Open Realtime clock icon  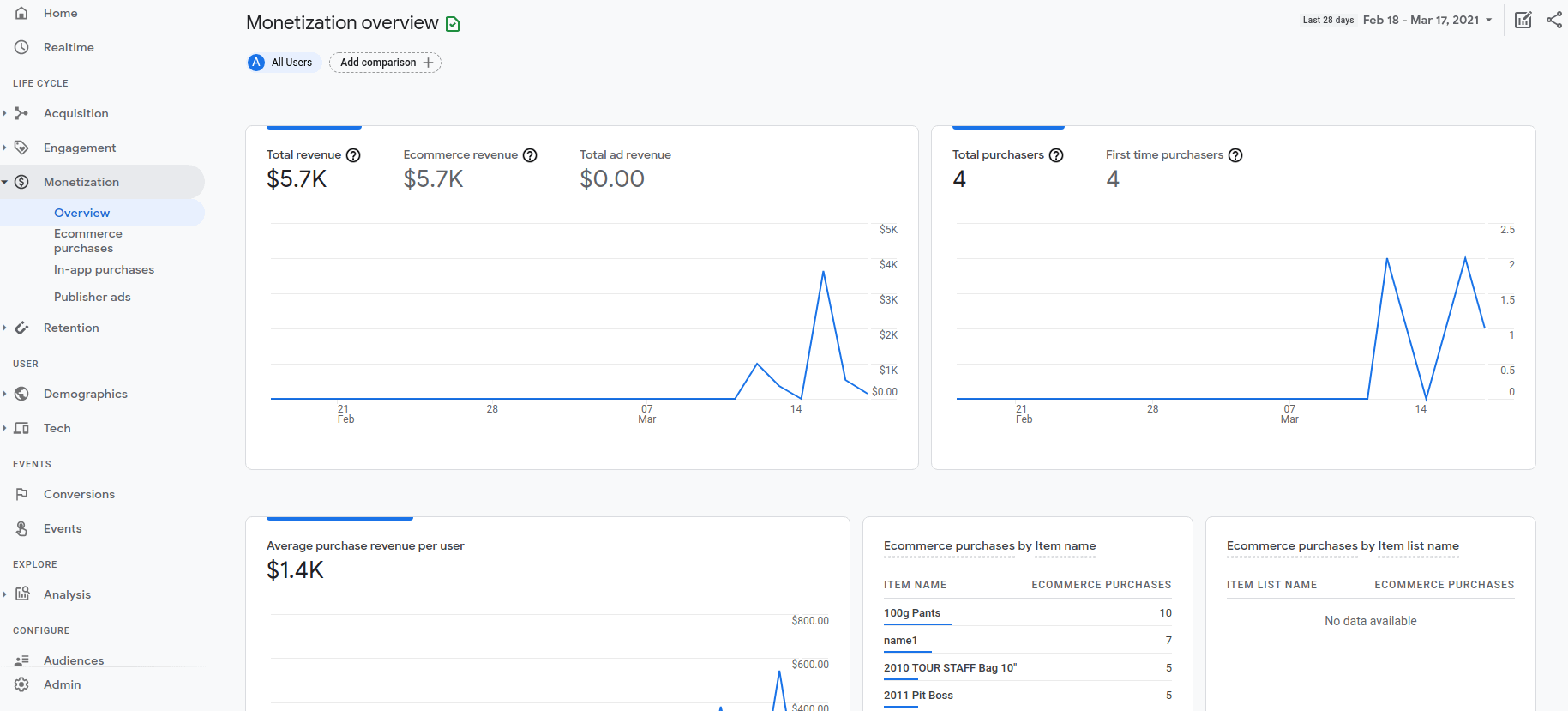coord(21,47)
